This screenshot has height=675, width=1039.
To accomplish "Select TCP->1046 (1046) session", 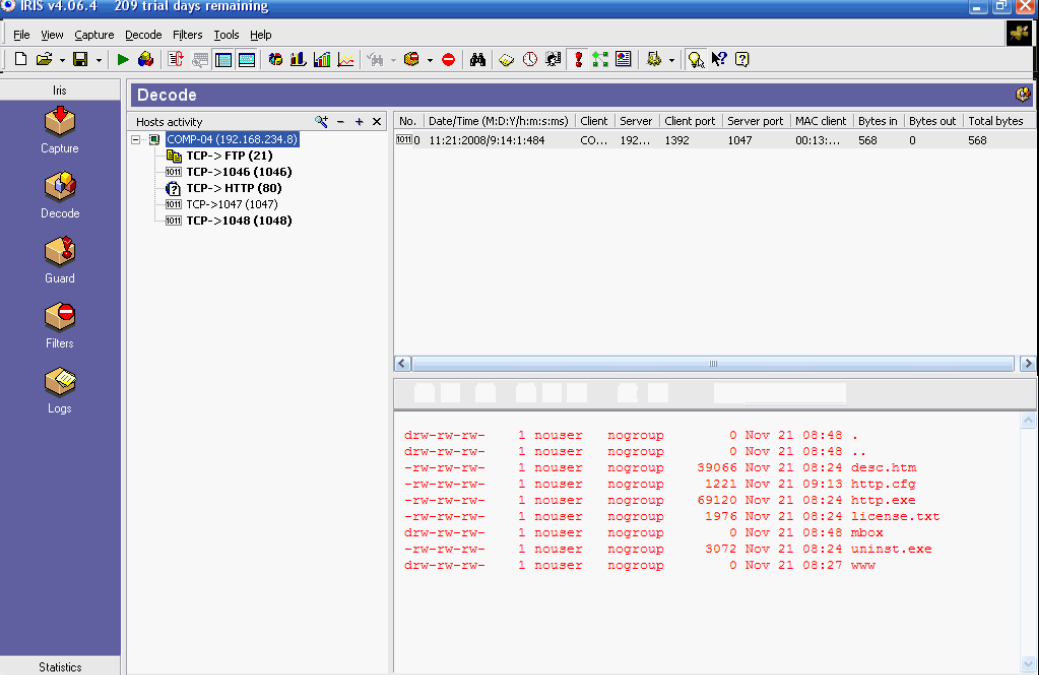I will click(x=239, y=172).
